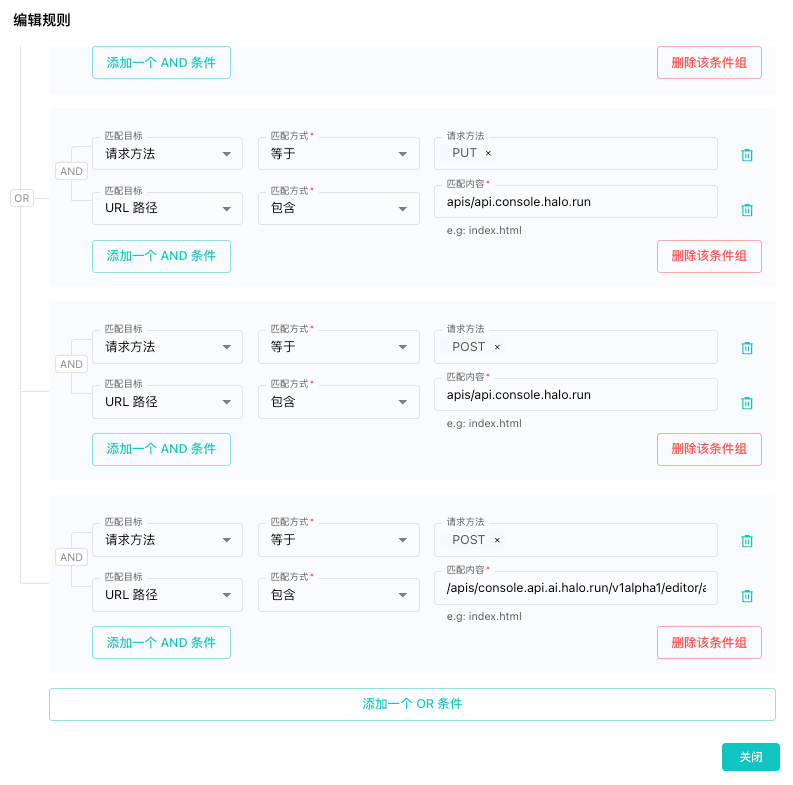Delete the PUT request method condition row

tap(746, 155)
